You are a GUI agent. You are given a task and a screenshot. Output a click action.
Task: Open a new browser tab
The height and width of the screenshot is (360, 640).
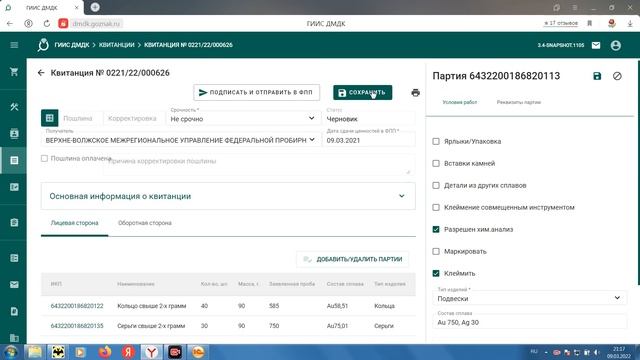click(x=95, y=7)
